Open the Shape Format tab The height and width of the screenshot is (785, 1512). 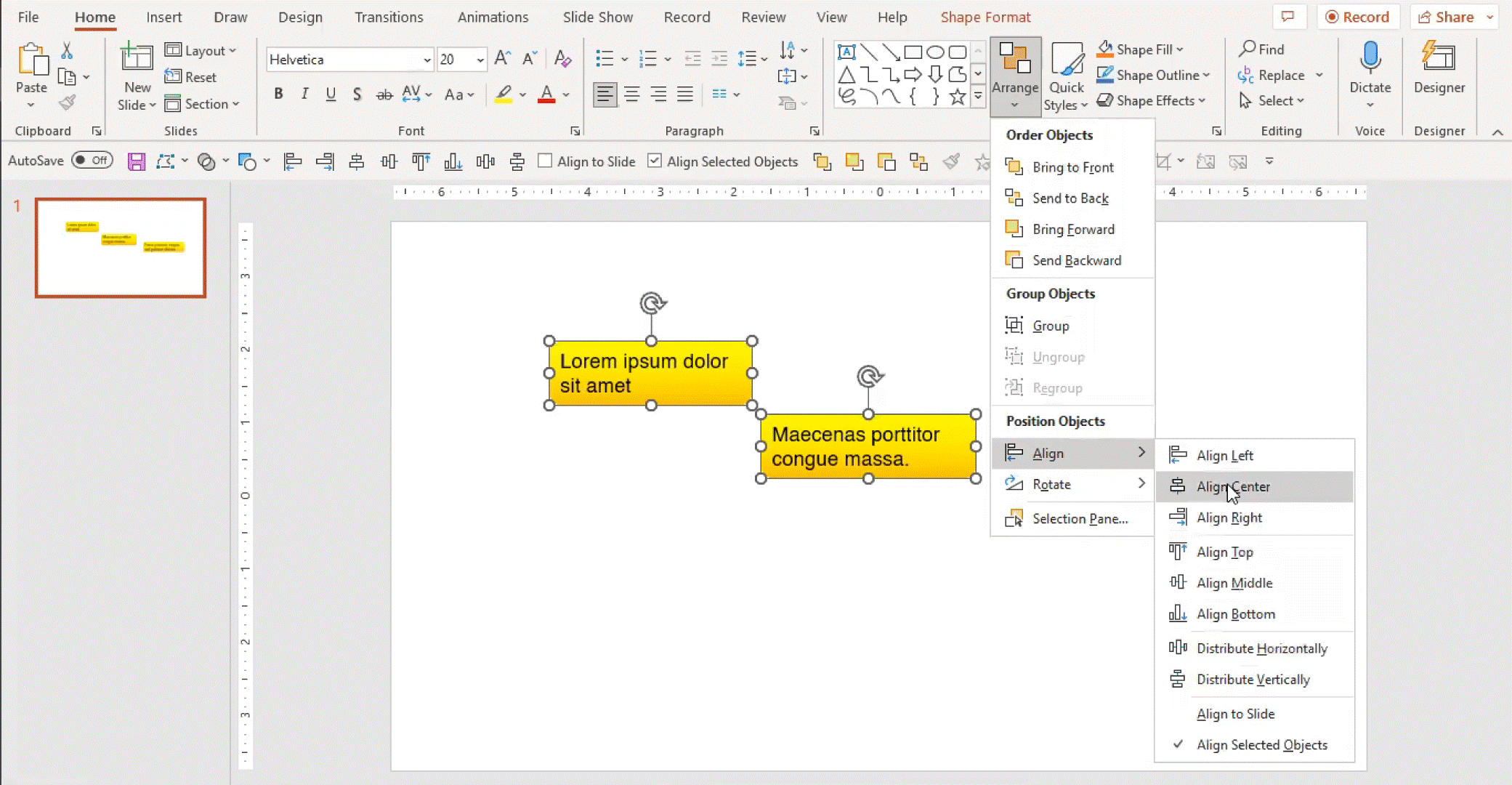click(x=985, y=17)
